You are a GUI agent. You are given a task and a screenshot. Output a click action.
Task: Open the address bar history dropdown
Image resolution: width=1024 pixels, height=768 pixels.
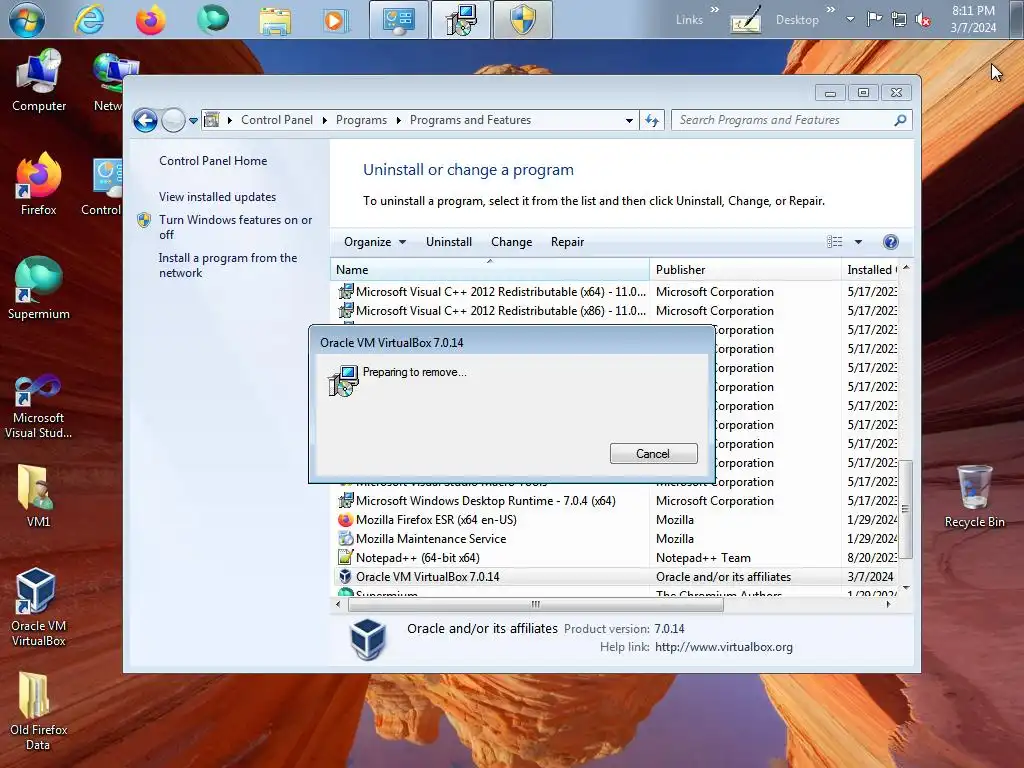[x=629, y=121]
